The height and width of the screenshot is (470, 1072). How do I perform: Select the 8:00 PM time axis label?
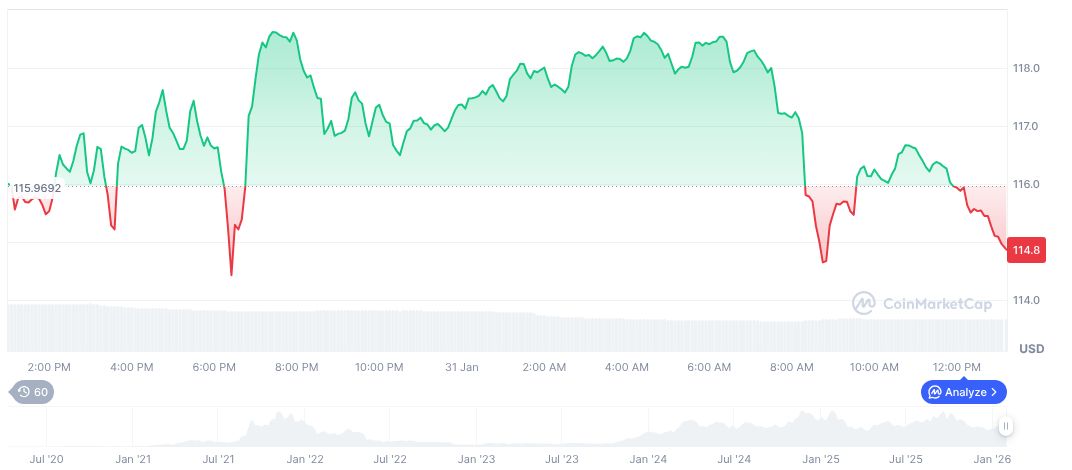click(x=296, y=368)
